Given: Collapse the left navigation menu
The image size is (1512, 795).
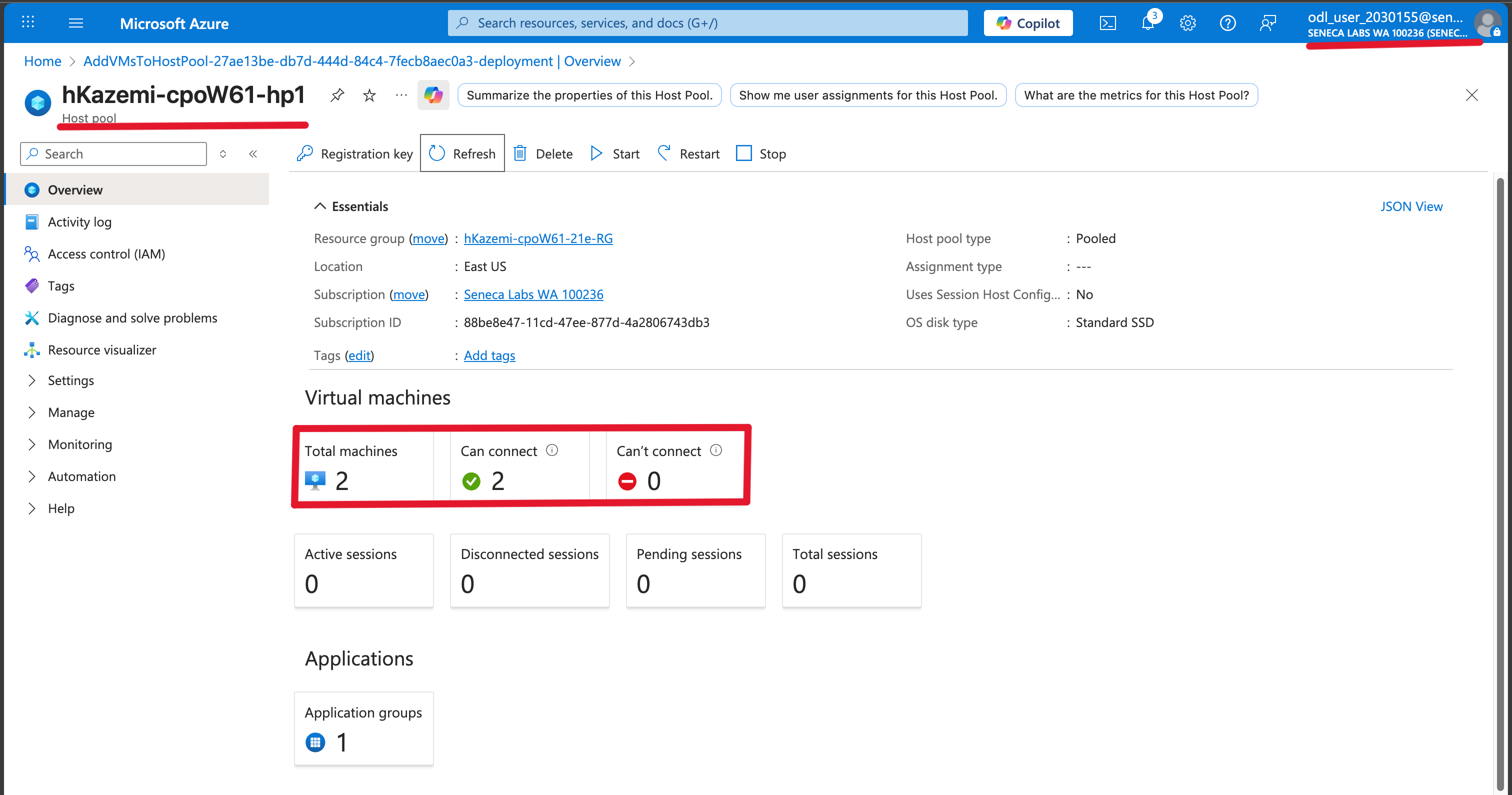Looking at the screenshot, I should click(253, 154).
